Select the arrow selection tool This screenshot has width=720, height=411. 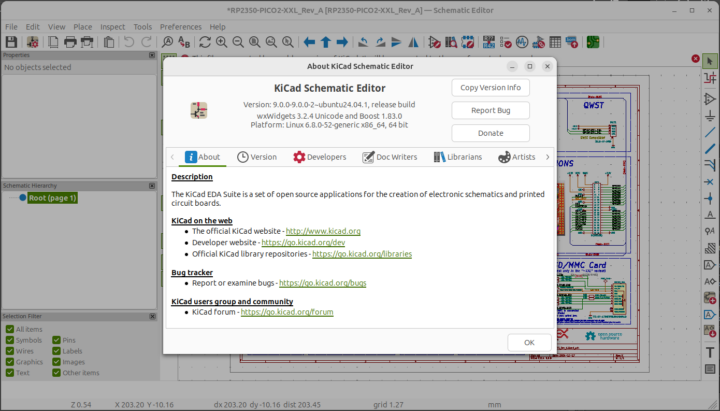[x=709, y=61]
